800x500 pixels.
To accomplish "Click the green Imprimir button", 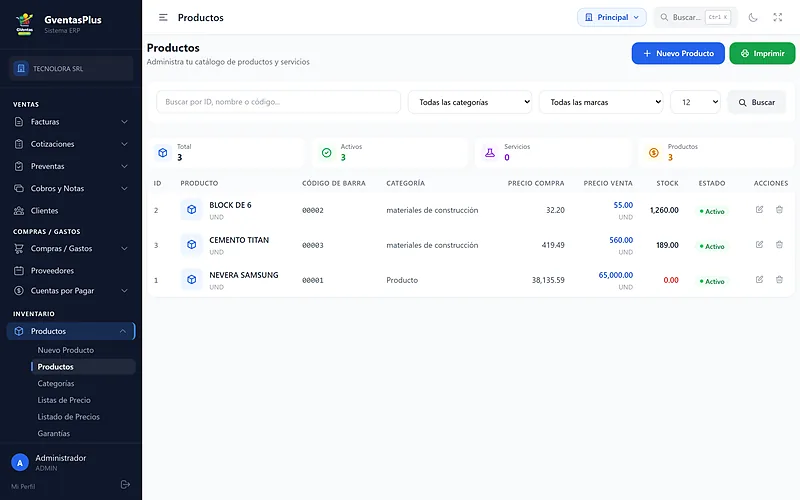I will (x=762, y=53).
